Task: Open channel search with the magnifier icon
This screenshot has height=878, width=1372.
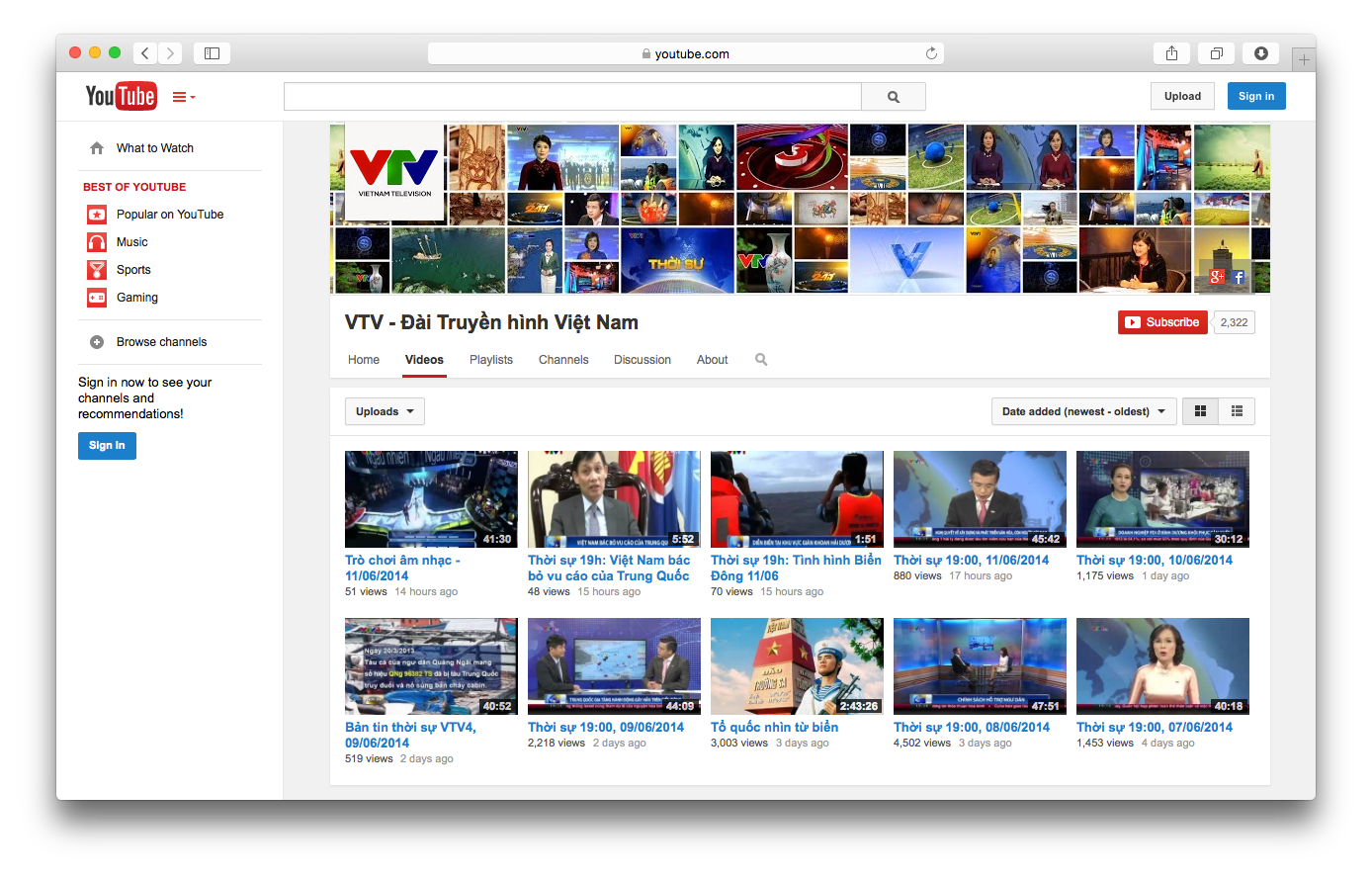Action: 760,359
